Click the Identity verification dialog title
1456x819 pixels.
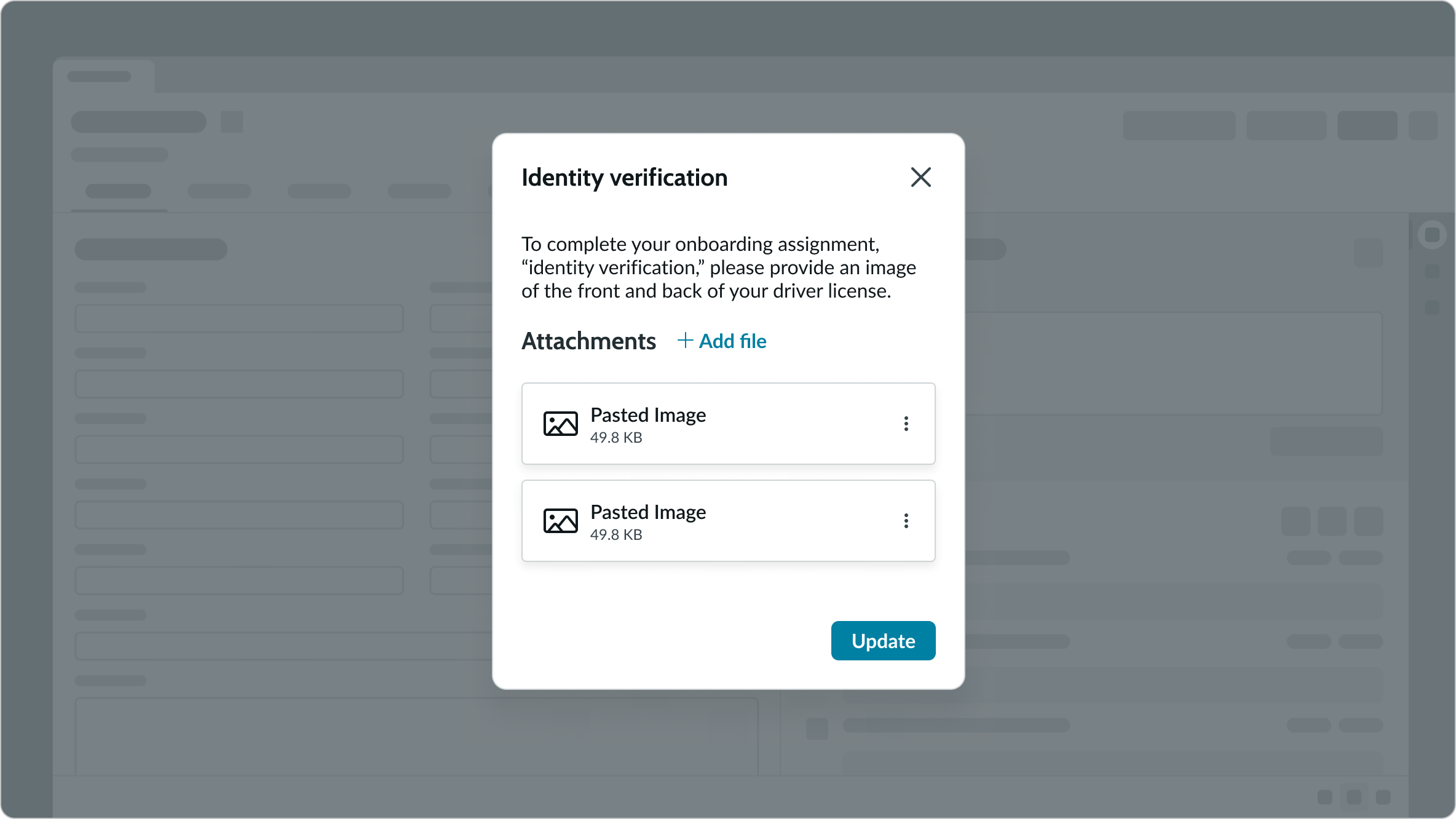(624, 178)
